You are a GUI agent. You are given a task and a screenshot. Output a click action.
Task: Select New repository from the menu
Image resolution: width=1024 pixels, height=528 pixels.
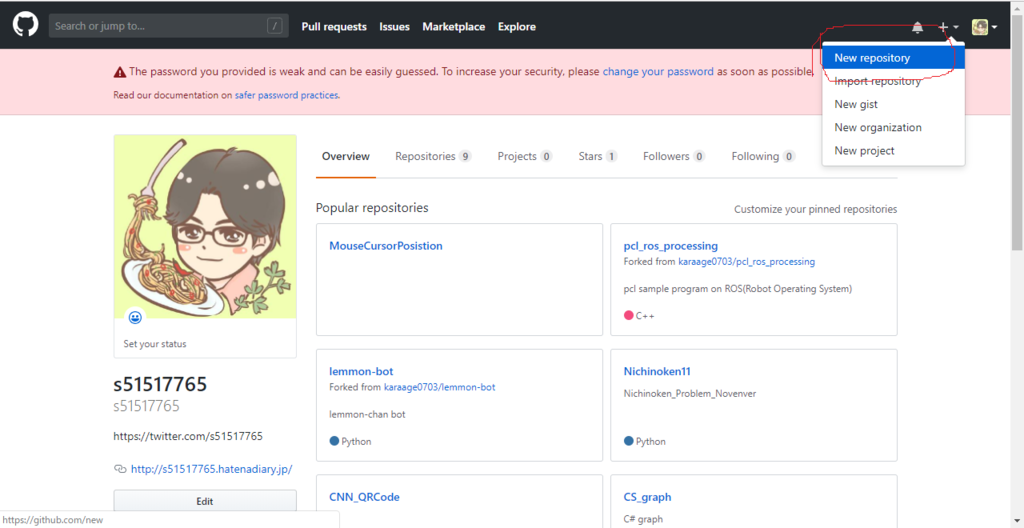(893, 58)
